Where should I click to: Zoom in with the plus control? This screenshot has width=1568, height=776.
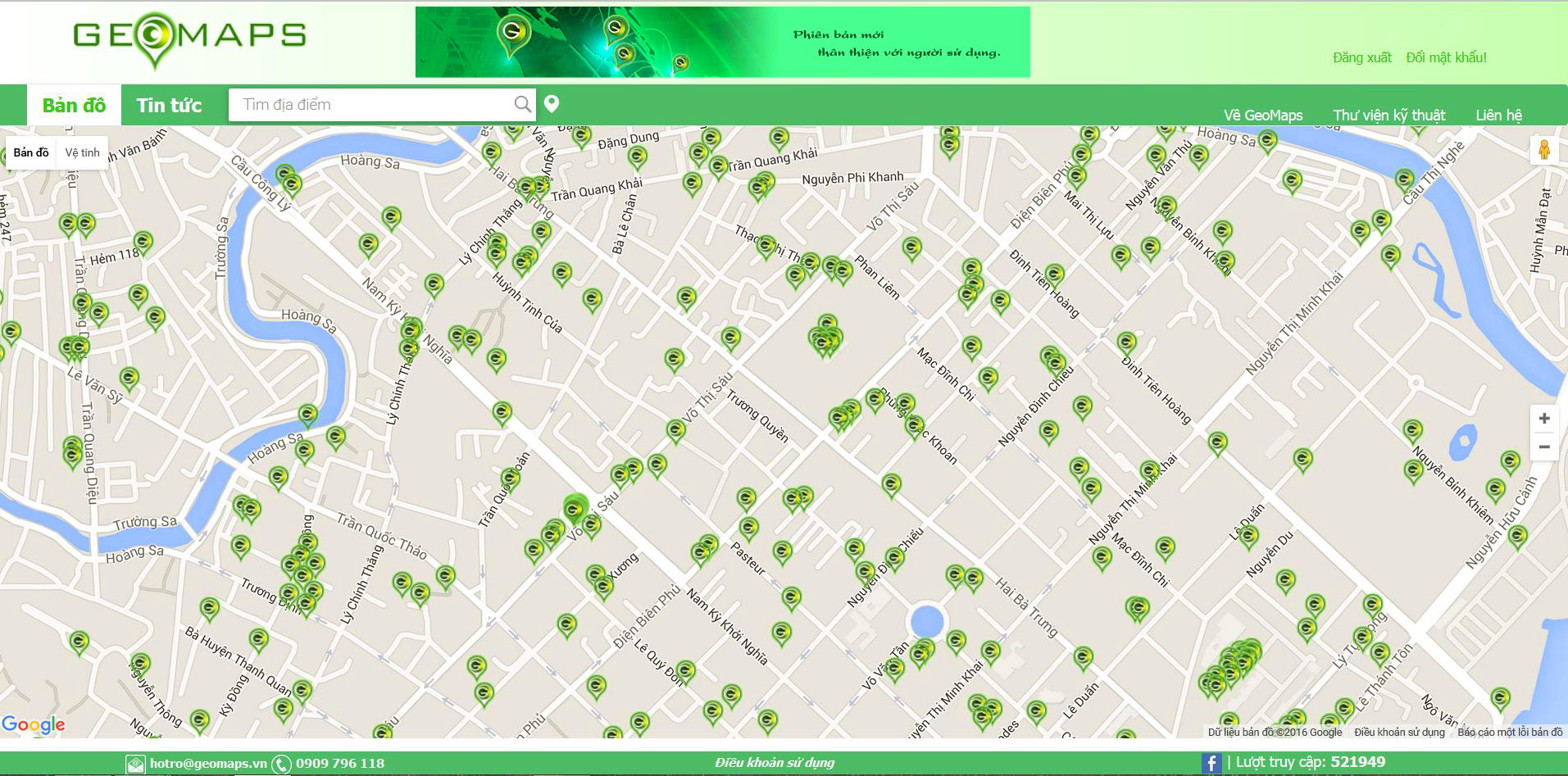tap(1543, 418)
